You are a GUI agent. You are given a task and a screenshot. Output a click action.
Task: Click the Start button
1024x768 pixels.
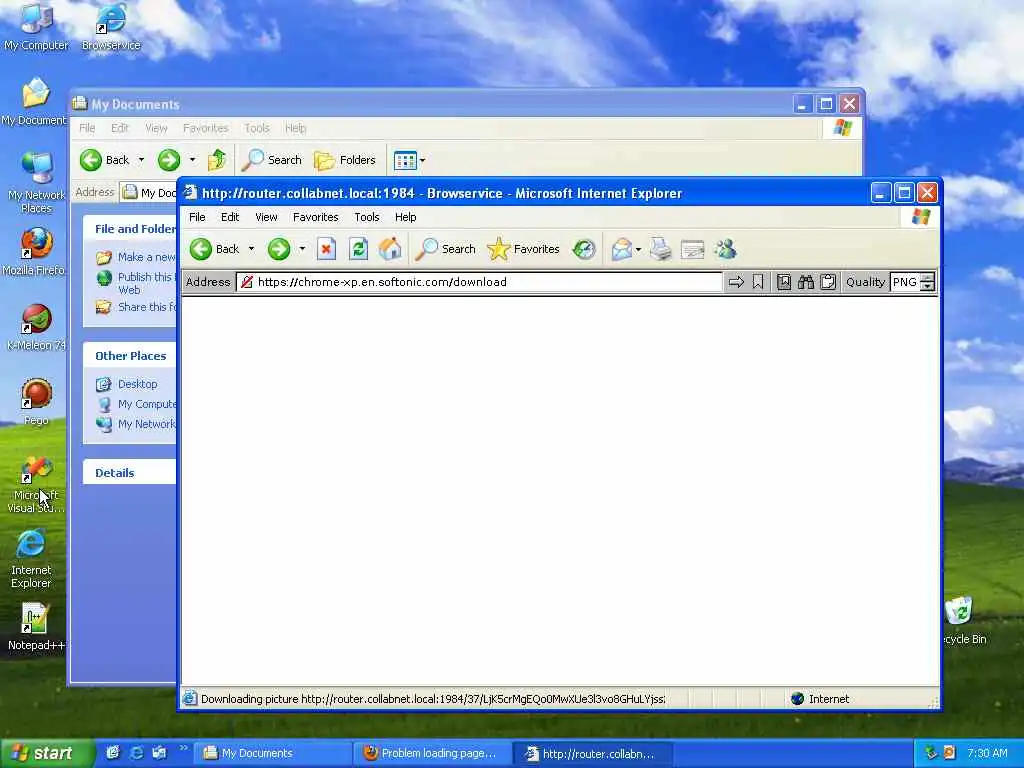(x=46, y=753)
